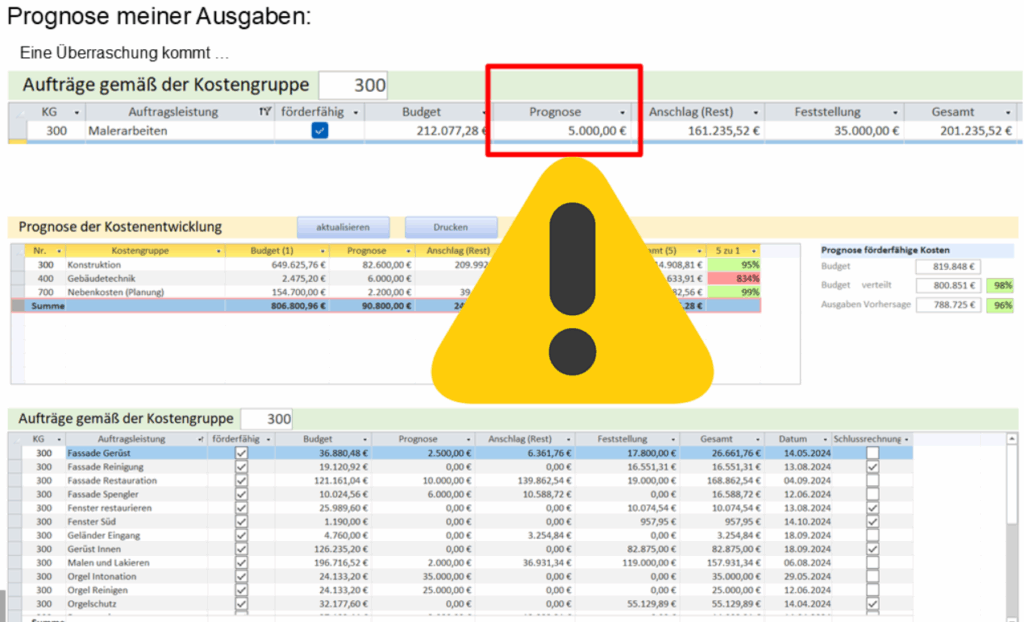Click the Drucken button
Image resolution: width=1024 pixels, height=622 pixels.
coord(450,227)
